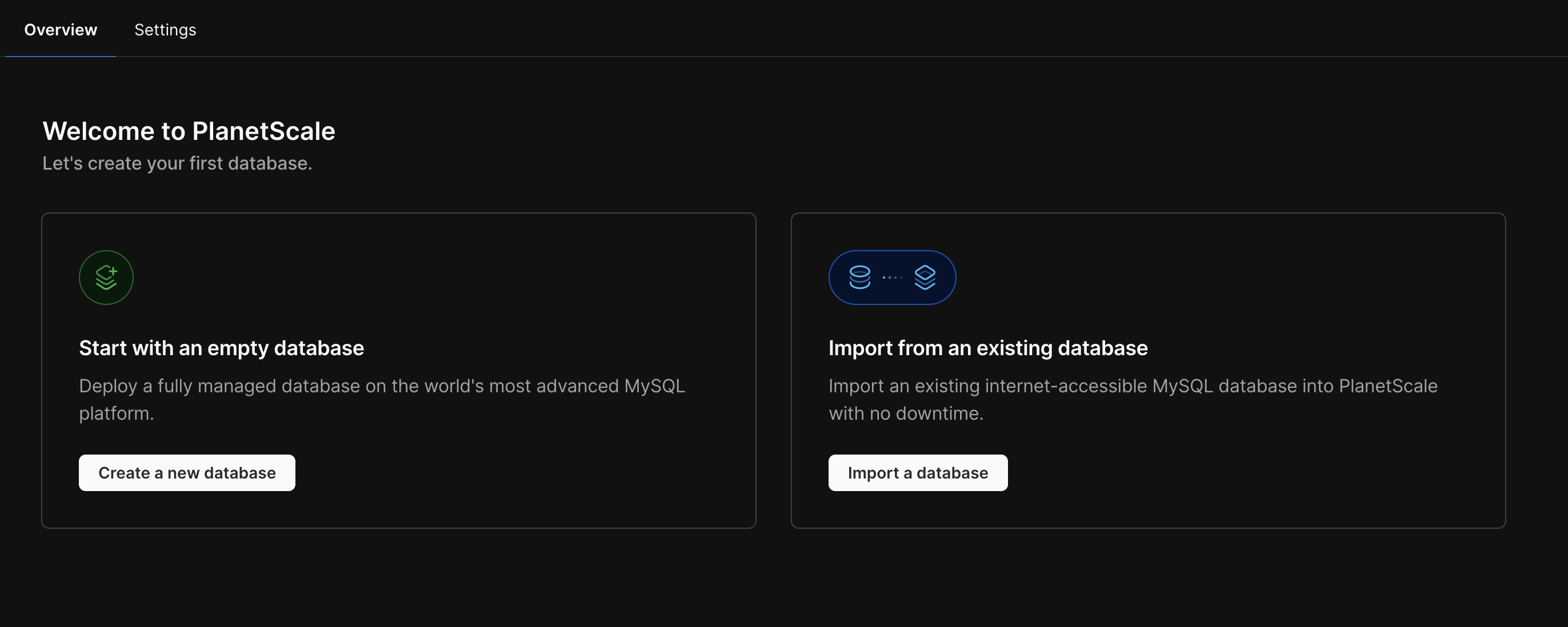Click the Welcome to PlanetScale heading
Viewport: 1568px width, 627px height.
[x=189, y=131]
